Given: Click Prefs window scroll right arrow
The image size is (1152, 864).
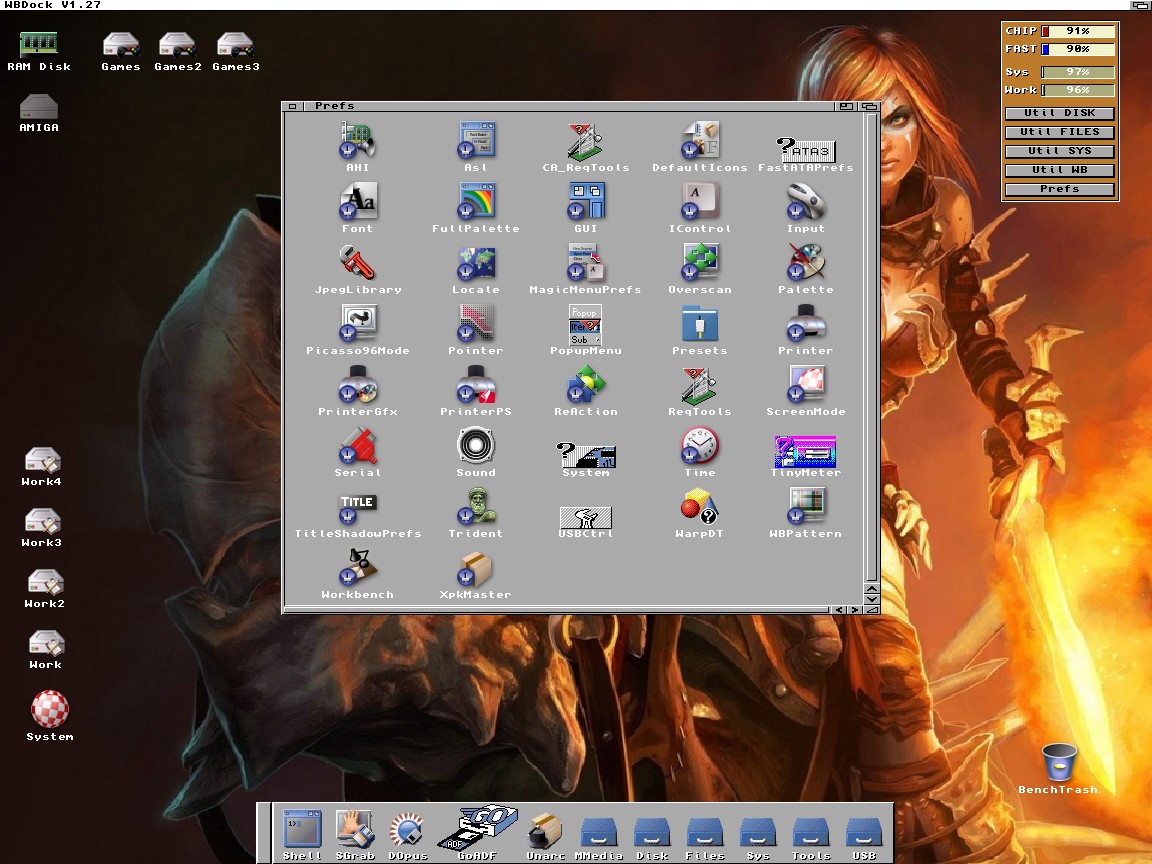Looking at the screenshot, I should point(854,610).
